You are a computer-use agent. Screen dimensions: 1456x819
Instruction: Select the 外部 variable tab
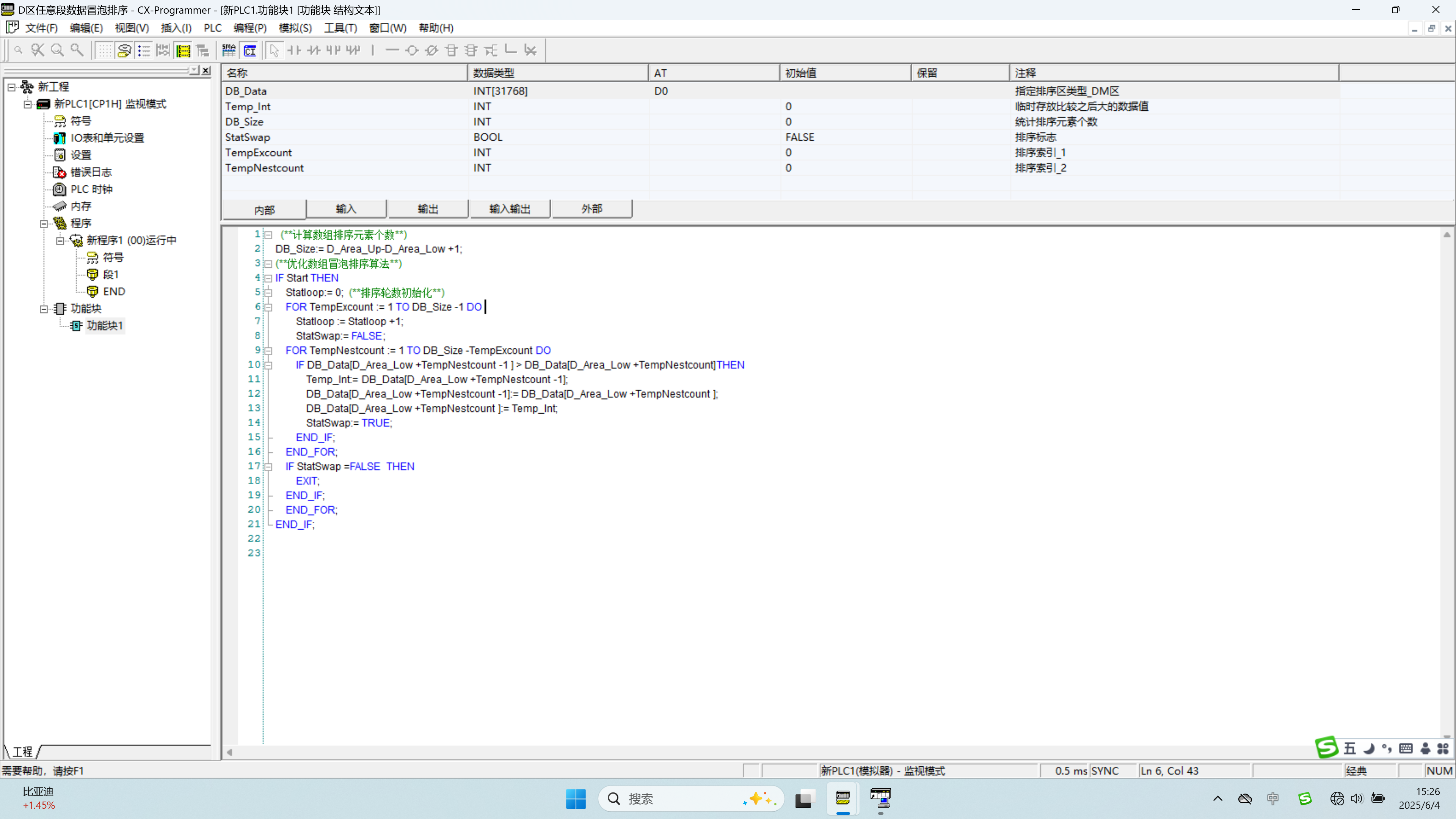591,209
